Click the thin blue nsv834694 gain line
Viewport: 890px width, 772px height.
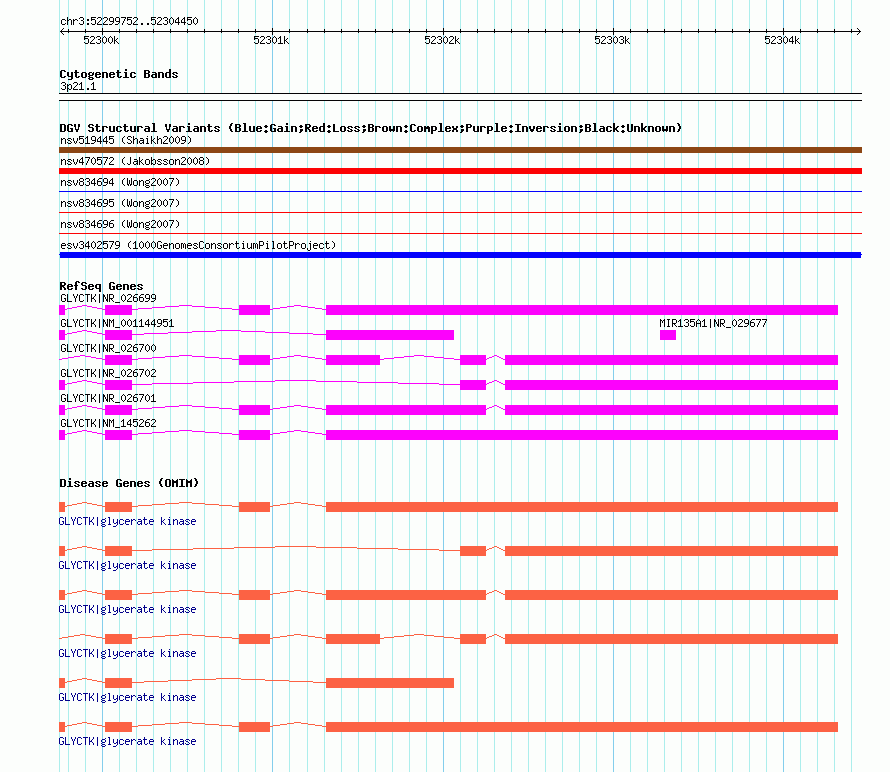click(x=460, y=192)
